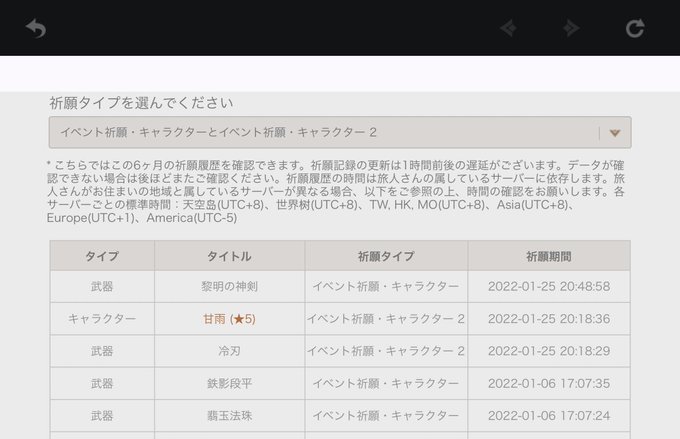Click the 祈願タイプを選んでください label
Image resolution: width=680 pixels, height=439 pixels.
pyautogui.click(x=141, y=103)
